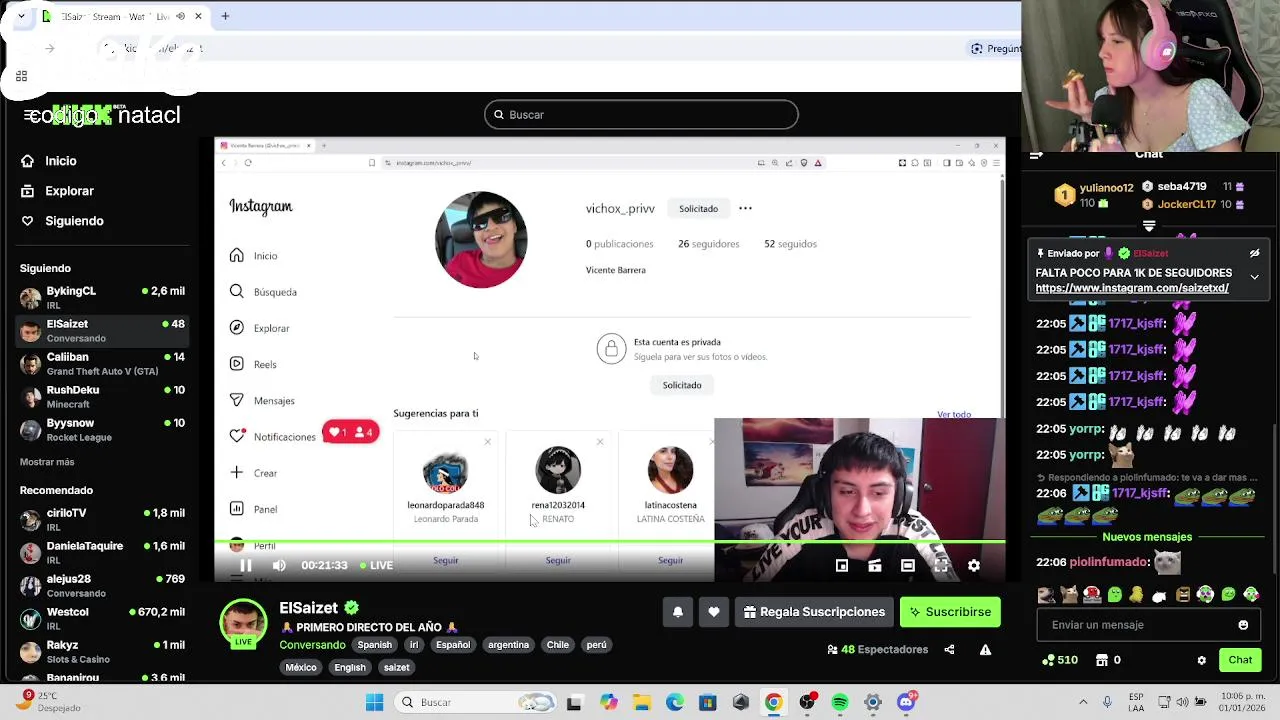Open the browser tab list dropdown
This screenshot has height=720, width=1280.
coord(21,16)
